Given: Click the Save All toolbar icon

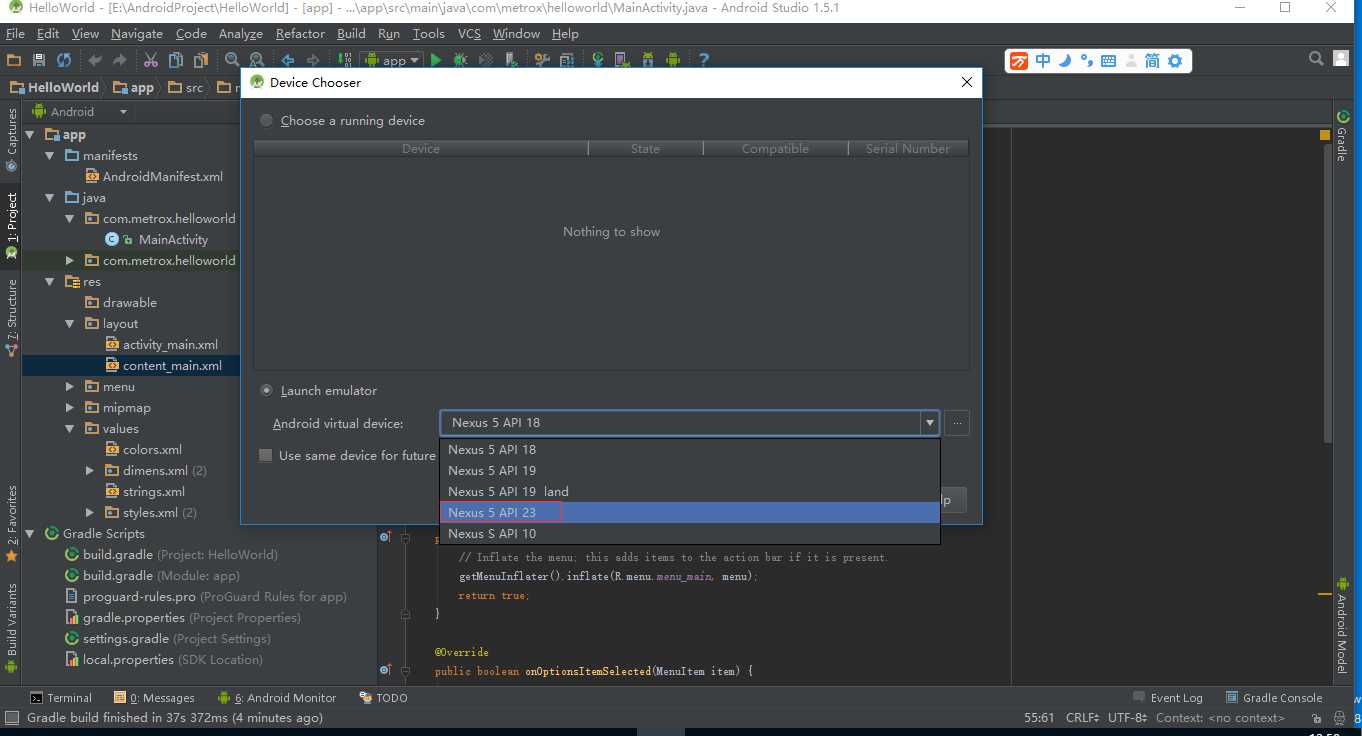Looking at the screenshot, I should point(39,60).
